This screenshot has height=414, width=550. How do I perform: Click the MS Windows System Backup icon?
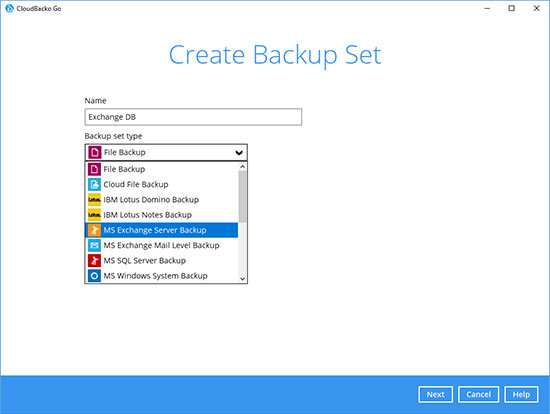pyautogui.click(x=94, y=276)
